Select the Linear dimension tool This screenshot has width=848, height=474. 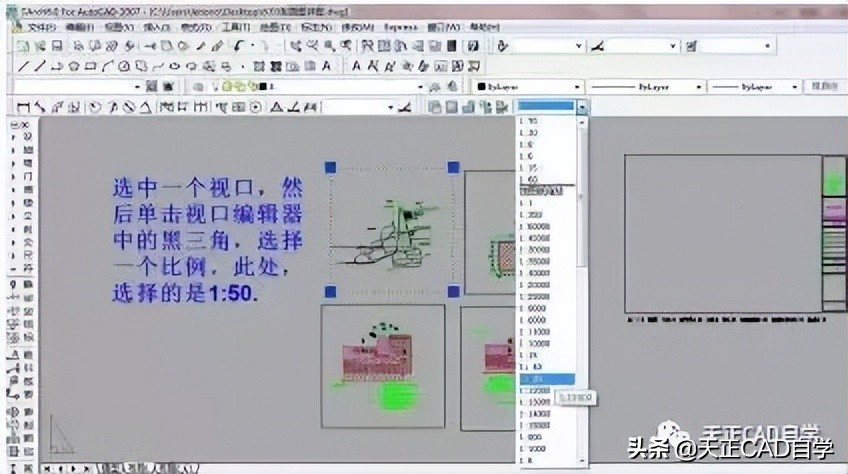click(23, 107)
